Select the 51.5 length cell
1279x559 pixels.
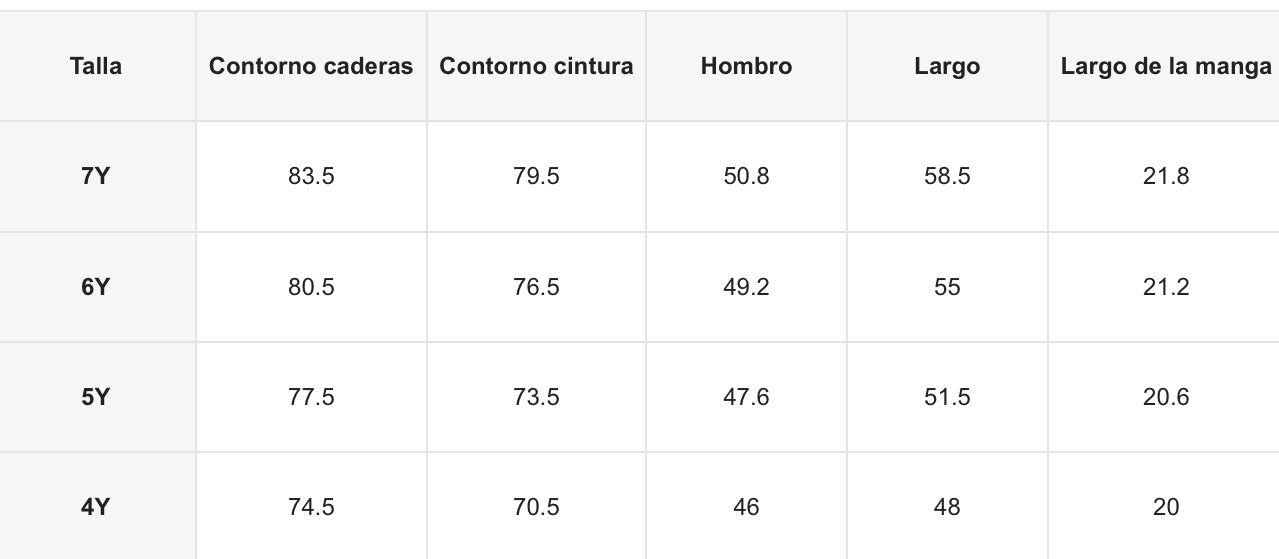[x=947, y=397]
